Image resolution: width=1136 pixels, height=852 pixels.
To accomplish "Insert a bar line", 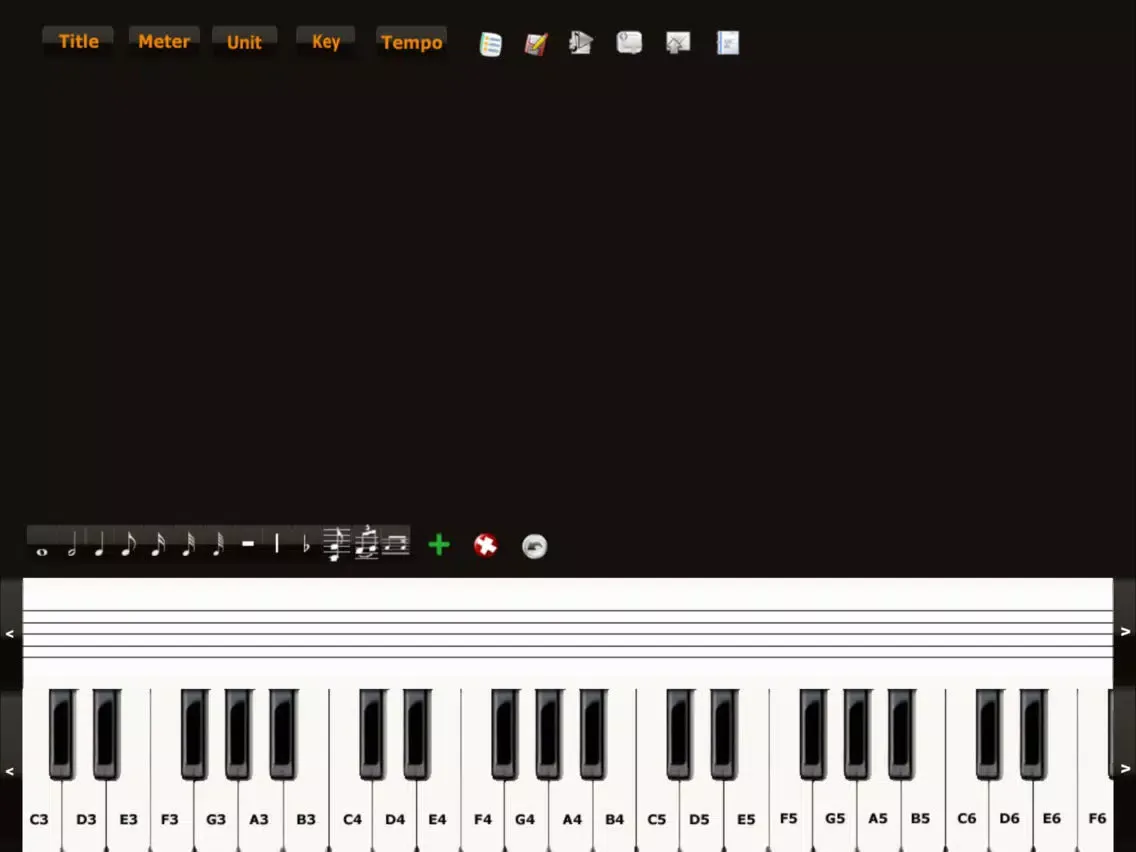I will pyautogui.click(x=277, y=544).
